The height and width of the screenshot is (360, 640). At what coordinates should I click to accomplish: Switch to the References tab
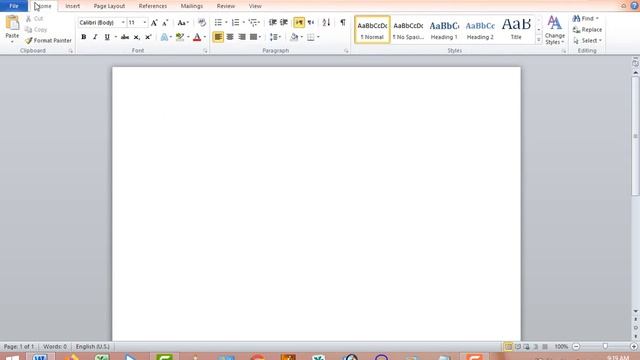pos(153,6)
